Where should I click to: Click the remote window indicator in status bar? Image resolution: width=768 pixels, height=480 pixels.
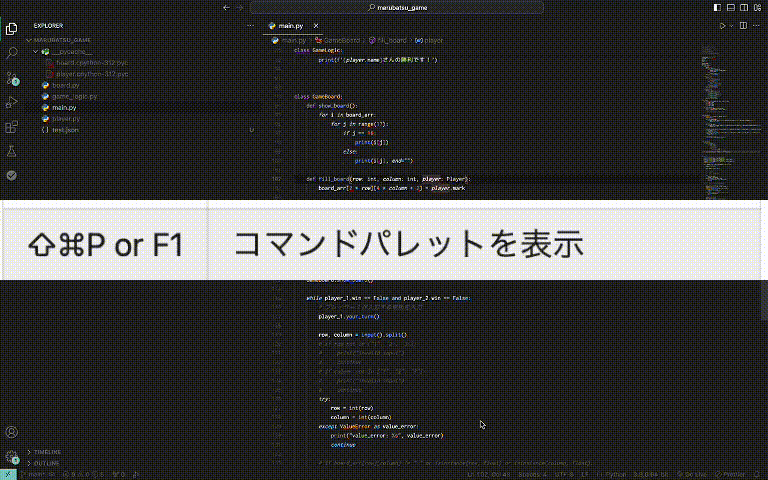(x=8, y=474)
